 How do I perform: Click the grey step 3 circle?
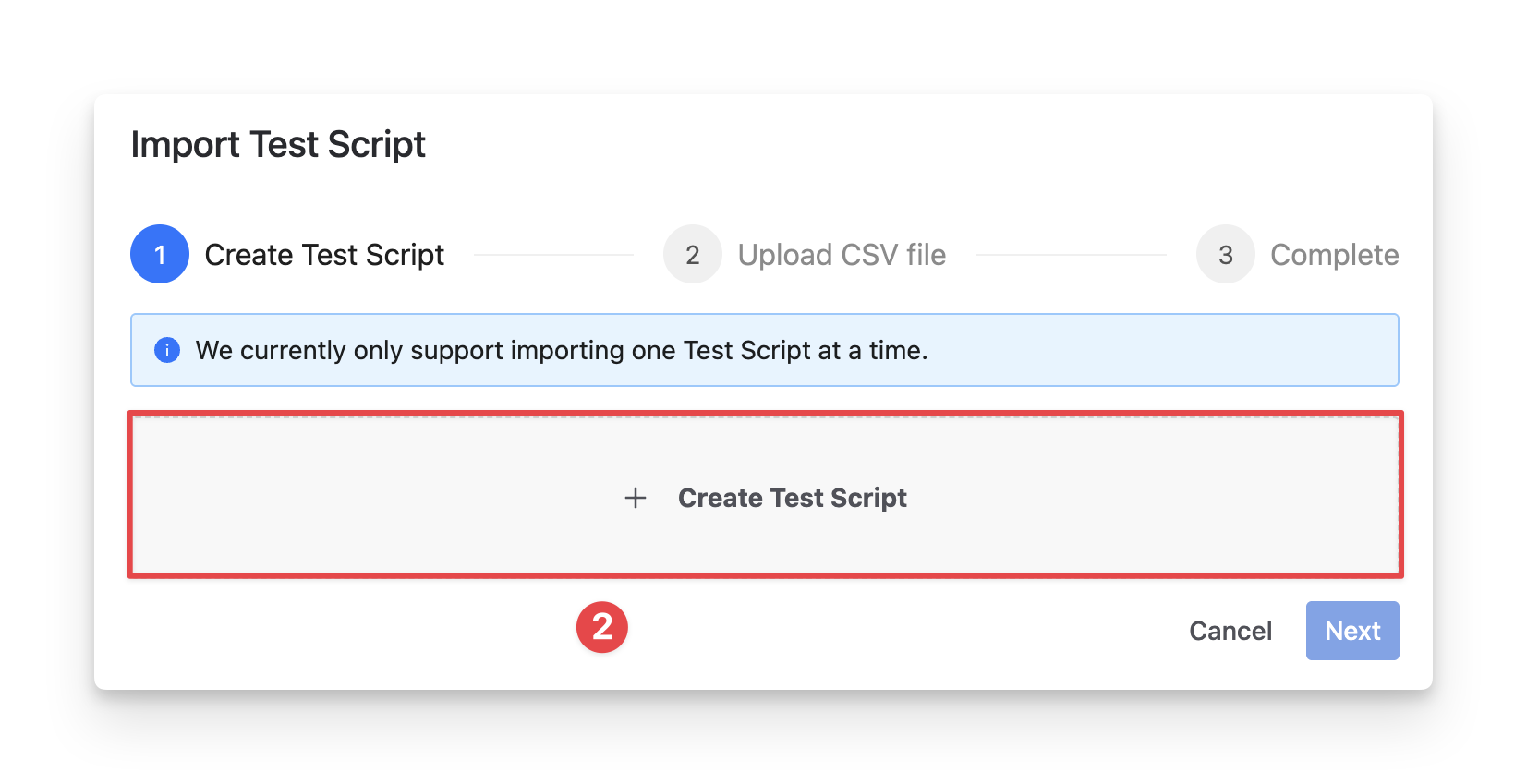pos(1225,254)
